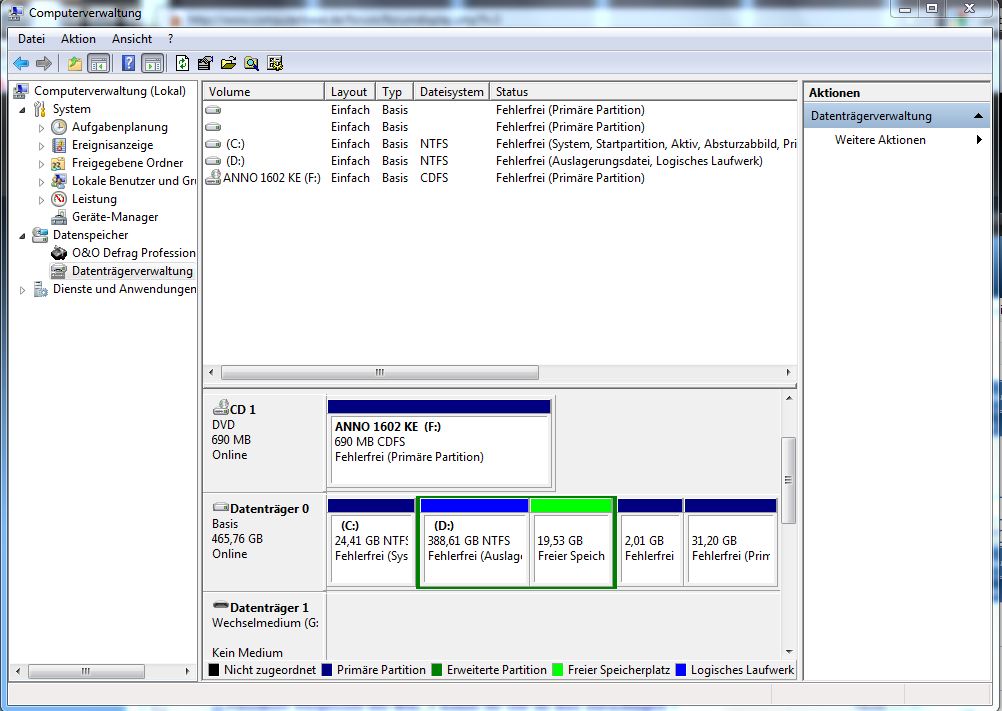Expand Lokale Benutzer und Gruppen arrow
This screenshot has width=1002, height=711.
coord(42,181)
